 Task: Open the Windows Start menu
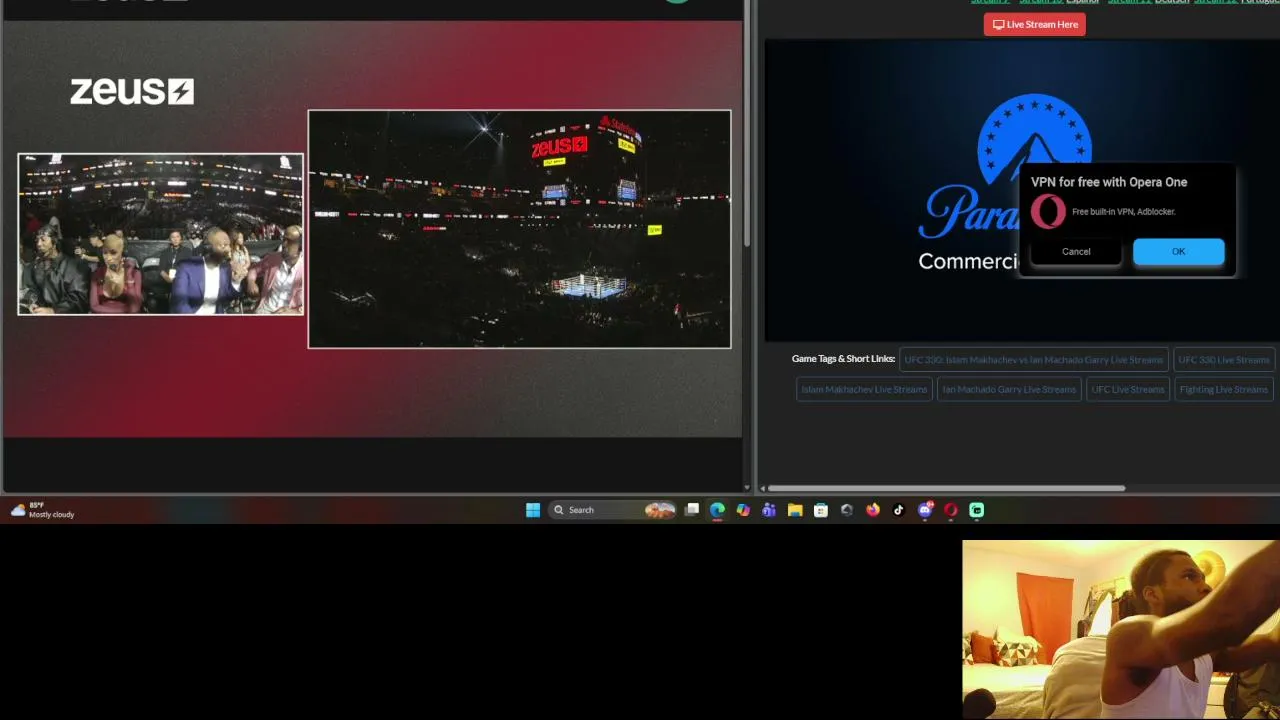tap(533, 510)
